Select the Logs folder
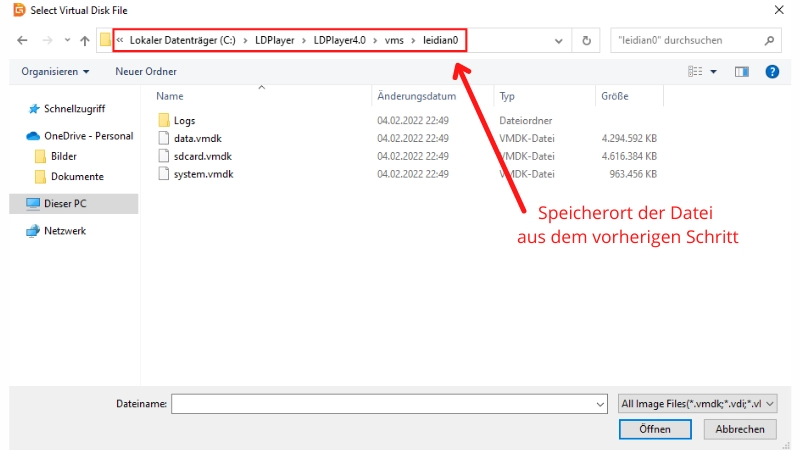 (x=184, y=120)
